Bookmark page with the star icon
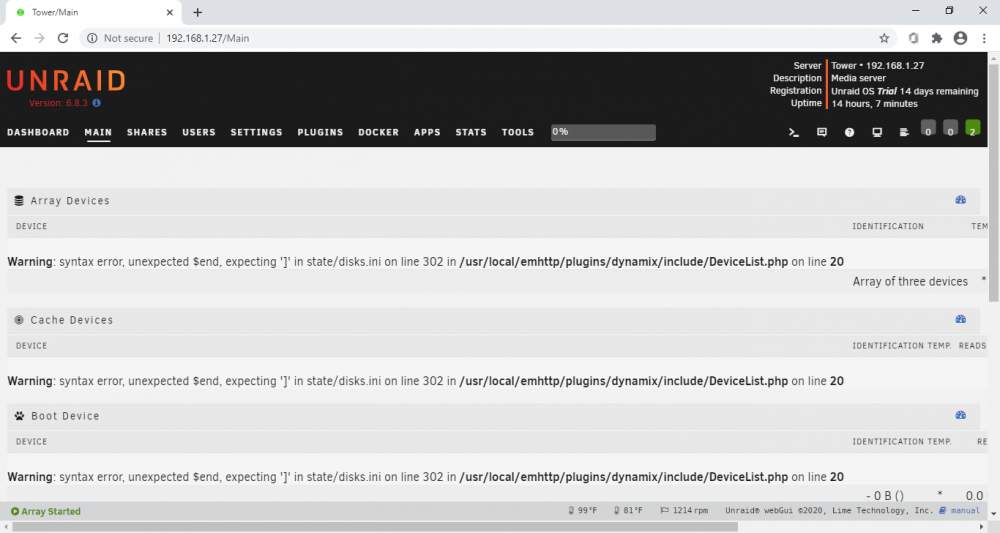 [x=884, y=38]
